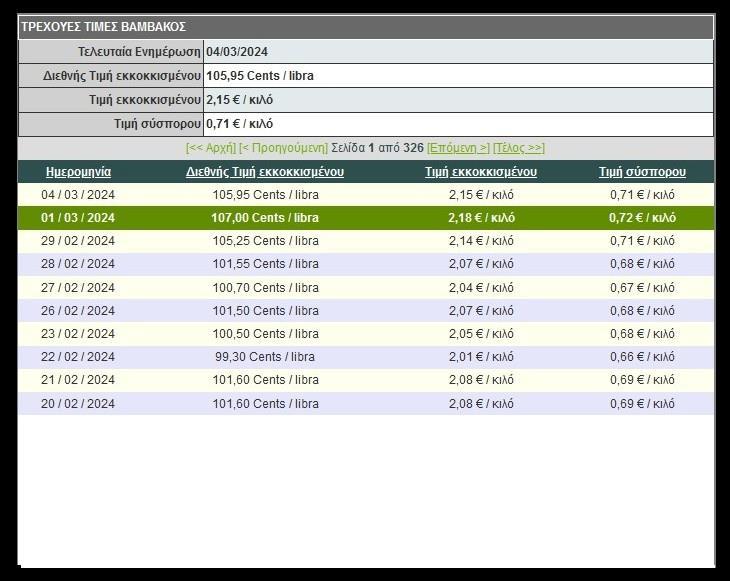730x581 pixels.
Task: Select the highlighted 01 / 03 / 2024 row date
Action: click(78, 218)
